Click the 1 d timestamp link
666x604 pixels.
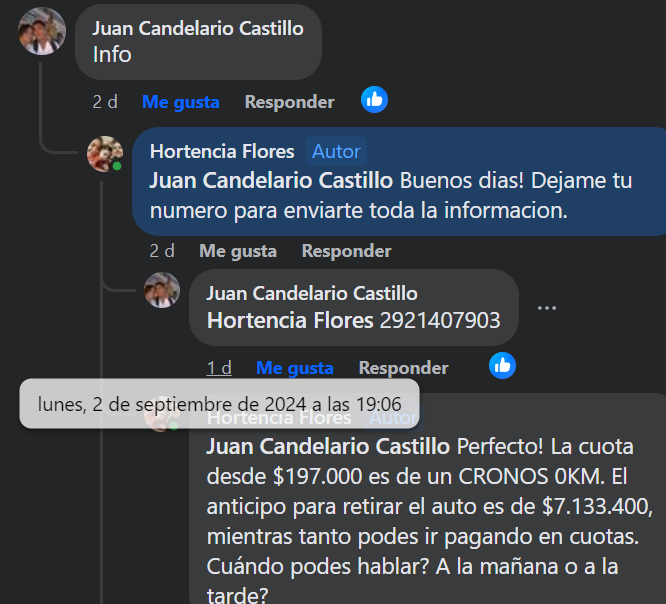pyautogui.click(x=219, y=368)
